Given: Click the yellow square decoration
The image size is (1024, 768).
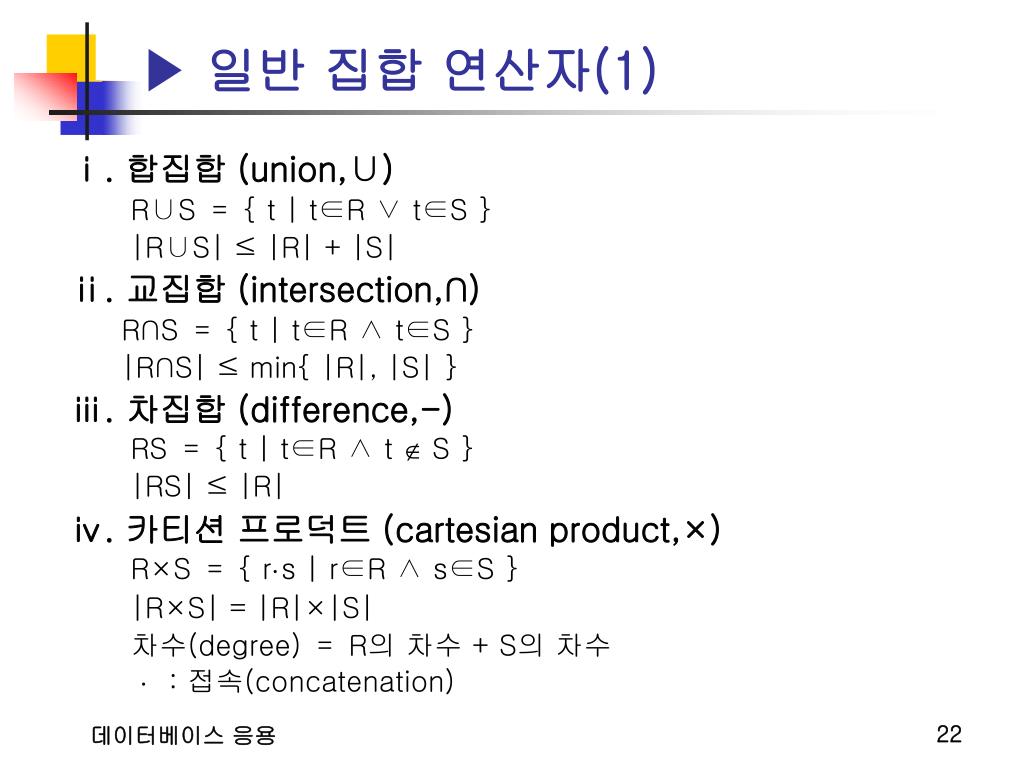Looking at the screenshot, I should pos(71,58).
